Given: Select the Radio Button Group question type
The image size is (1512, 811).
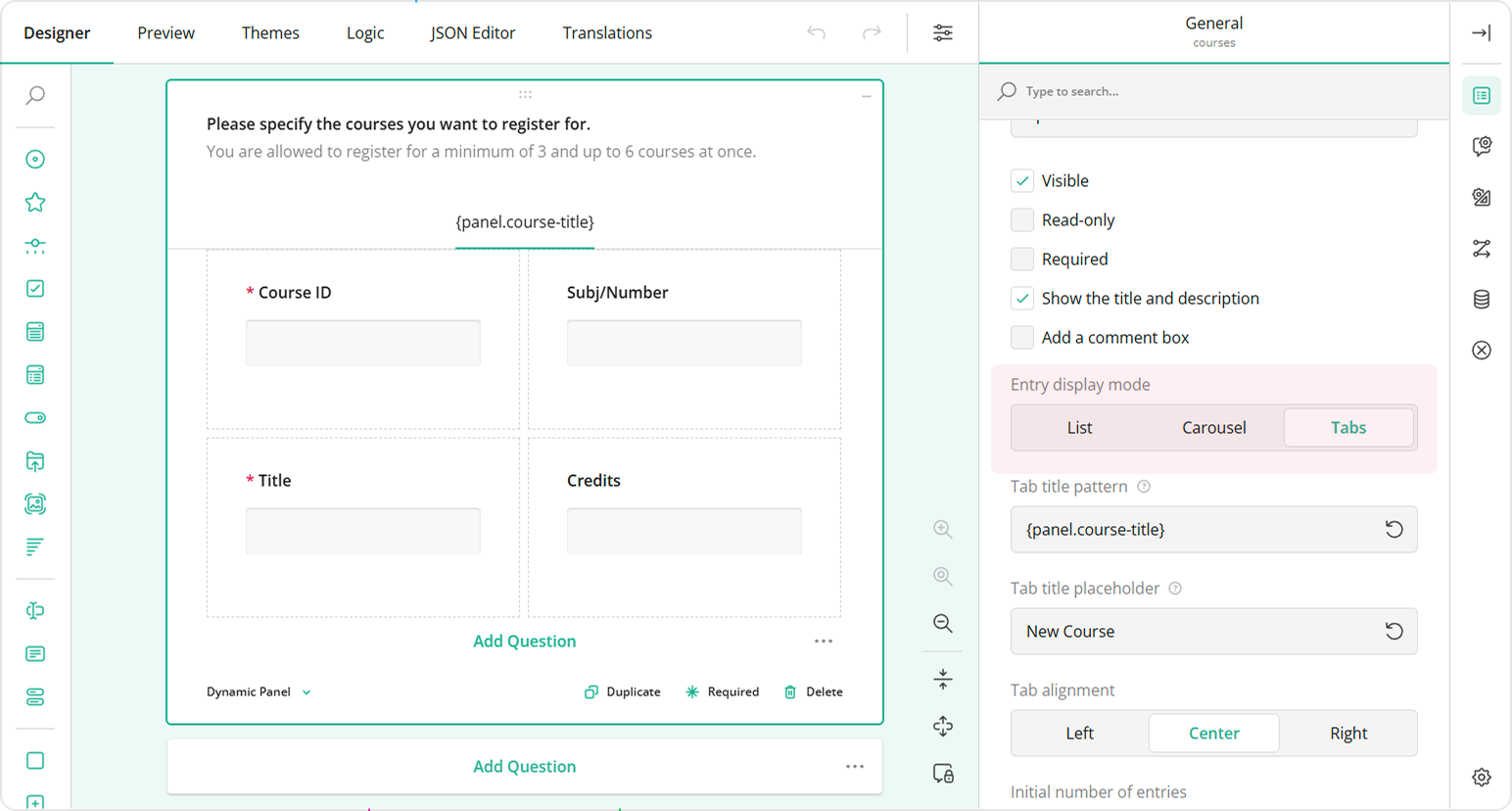Looking at the screenshot, I should pyautogui.click(x=35, y=159).
